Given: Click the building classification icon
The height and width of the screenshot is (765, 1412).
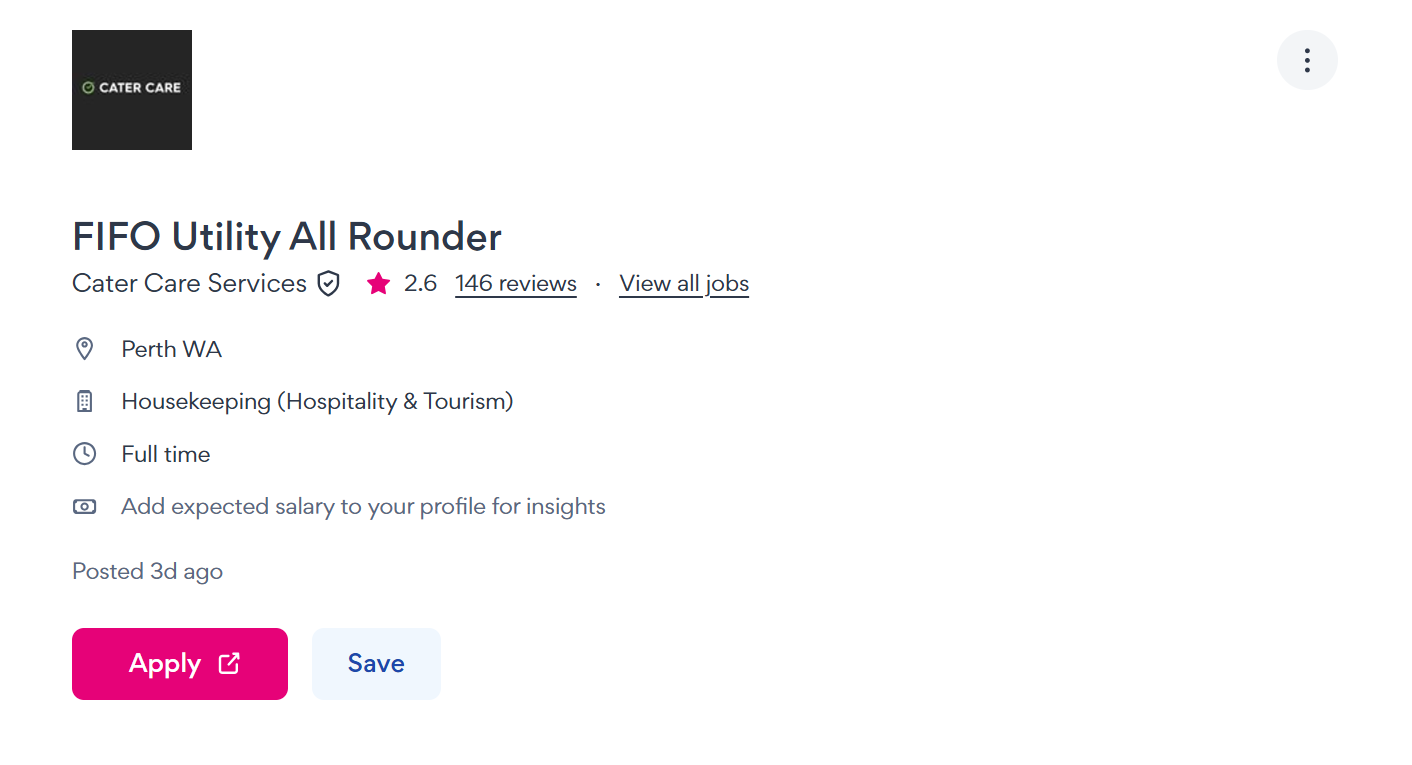Looking at the screenshot, I should tap(85, 402).
